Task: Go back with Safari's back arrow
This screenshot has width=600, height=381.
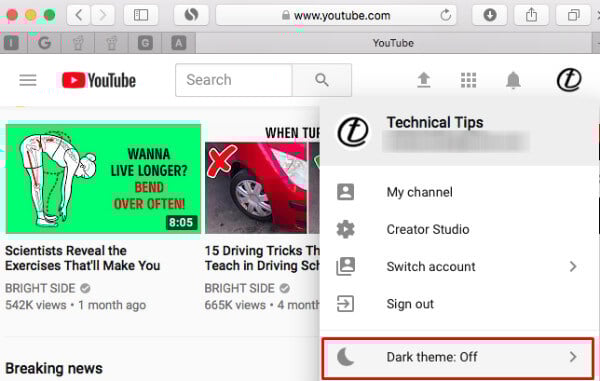Action: click(x=79, y=15)
